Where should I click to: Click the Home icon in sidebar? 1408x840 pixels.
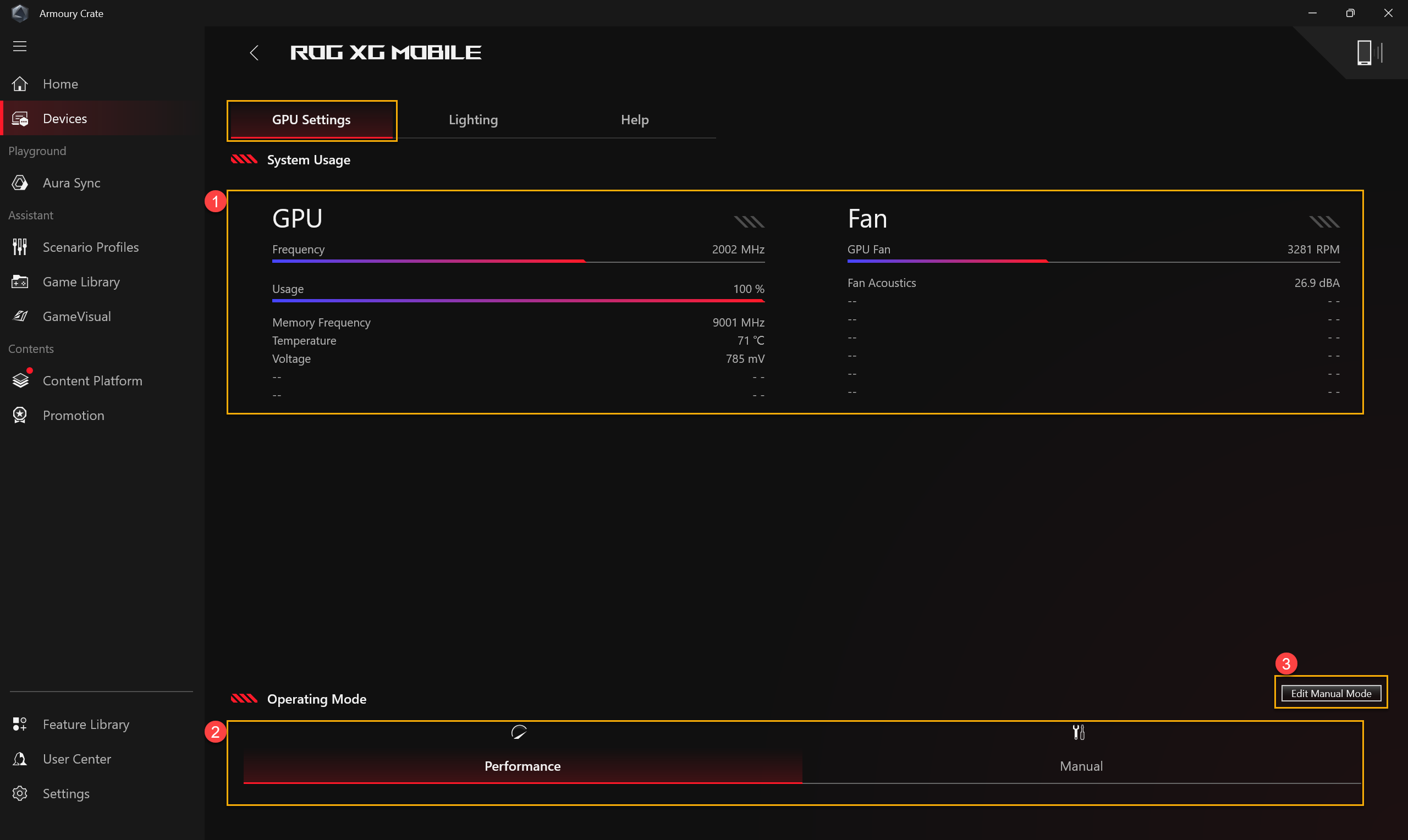tap(20, 84)
